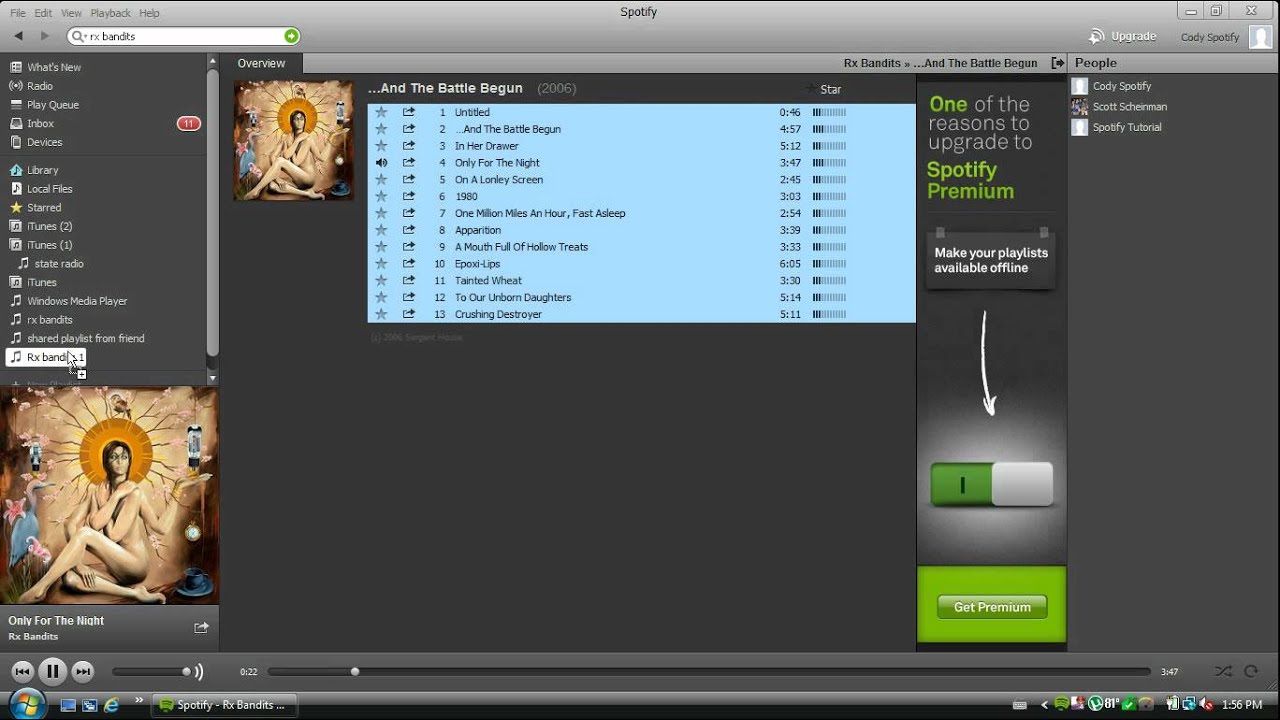Pause the current song

[53, 672]
